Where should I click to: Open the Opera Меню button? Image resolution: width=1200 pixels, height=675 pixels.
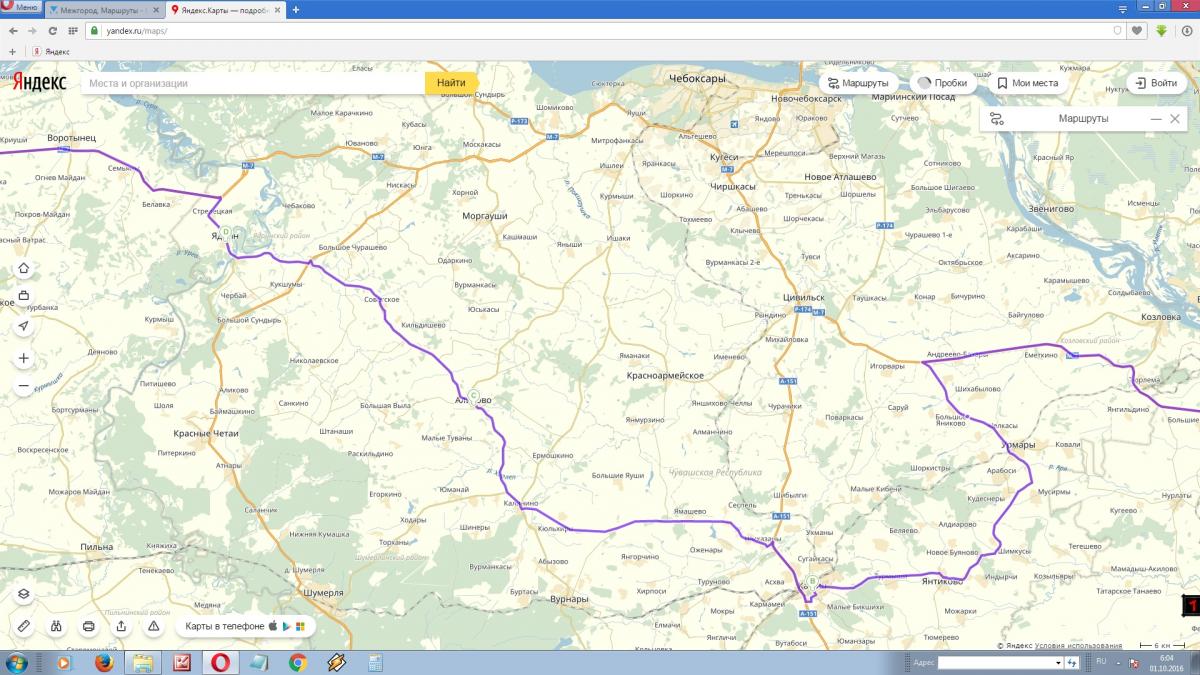pos(21,7)
